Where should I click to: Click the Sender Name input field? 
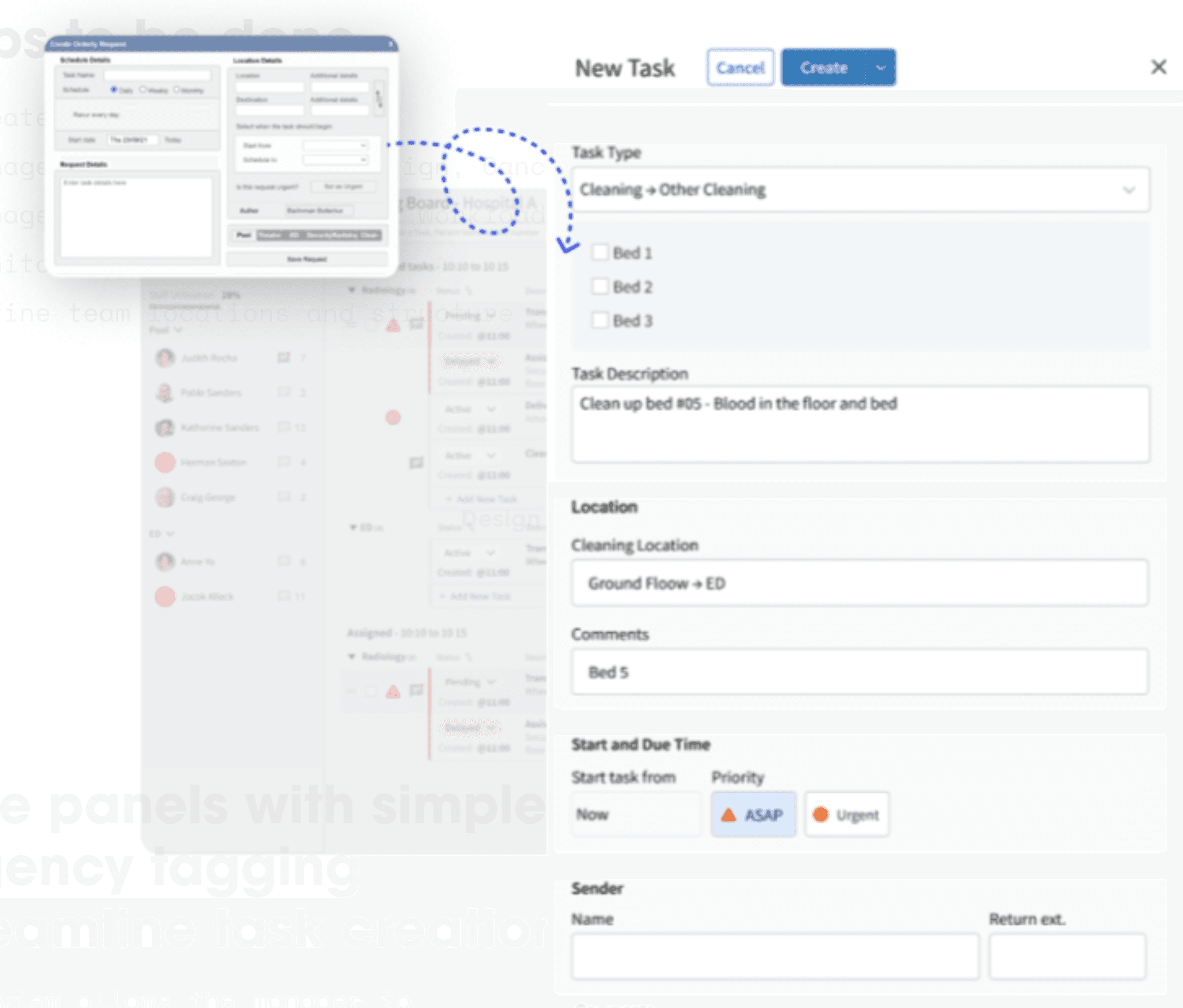[775, 956]
